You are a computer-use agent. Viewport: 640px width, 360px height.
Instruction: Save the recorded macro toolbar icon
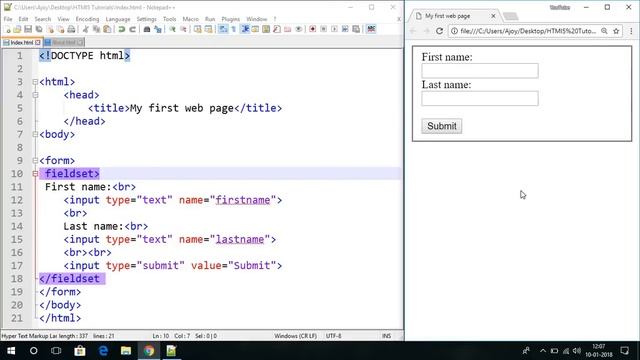click(356, 29)
